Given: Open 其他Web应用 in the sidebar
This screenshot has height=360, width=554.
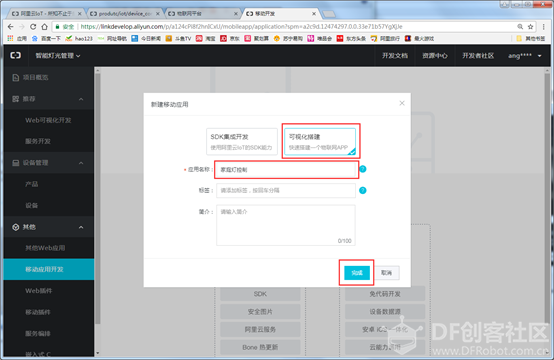Looking at the screenshot, I should pyautogui.click(x=49, y=248).
